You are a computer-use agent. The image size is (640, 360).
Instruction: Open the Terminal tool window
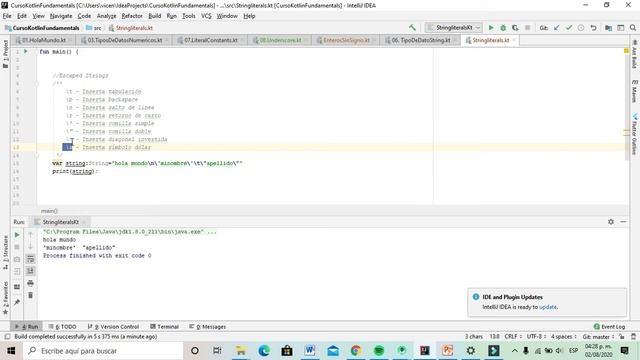click(x=164, y=327)
